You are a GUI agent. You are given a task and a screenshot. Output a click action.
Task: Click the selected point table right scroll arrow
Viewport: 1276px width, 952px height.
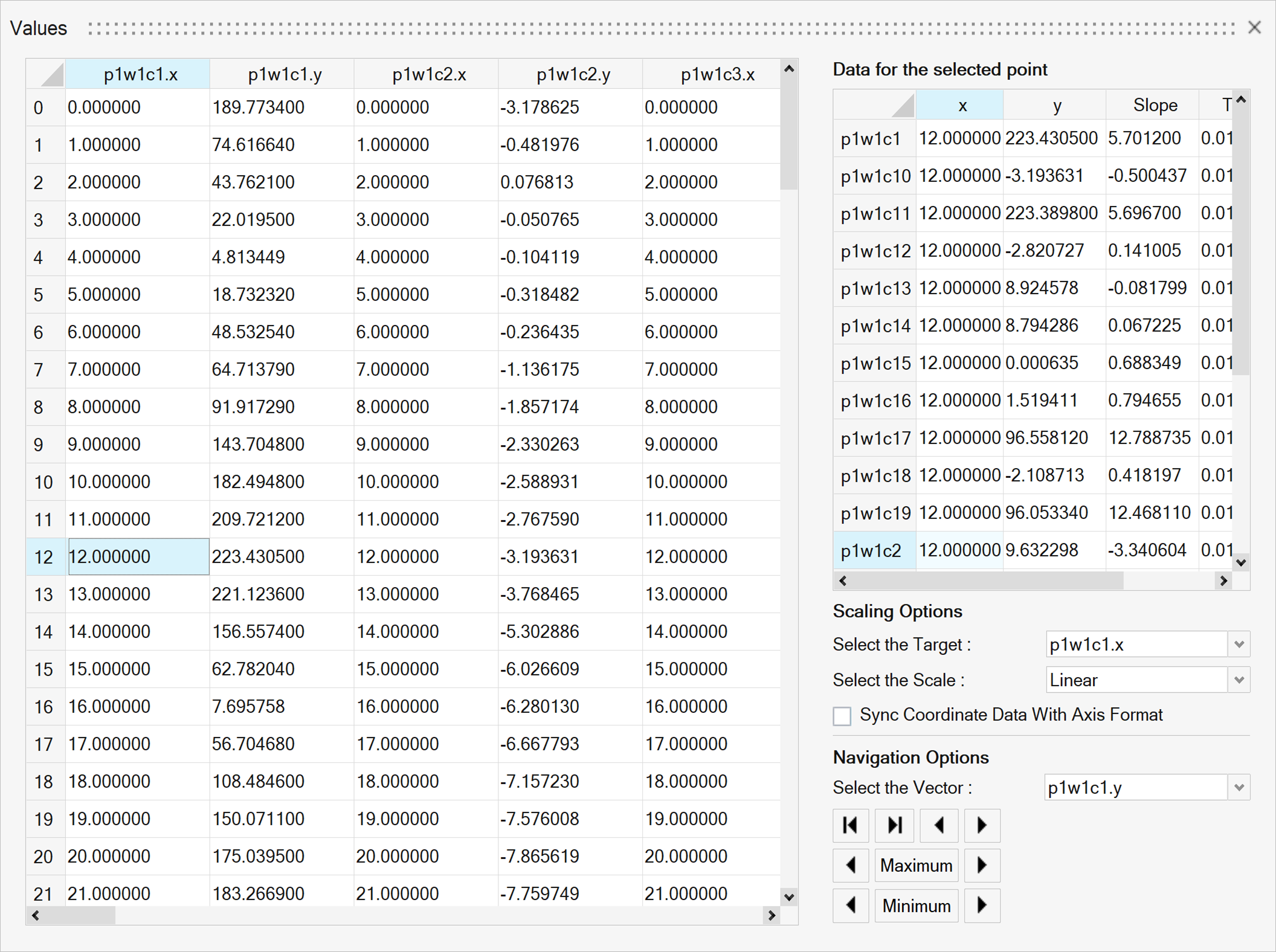pos(1223,581)
